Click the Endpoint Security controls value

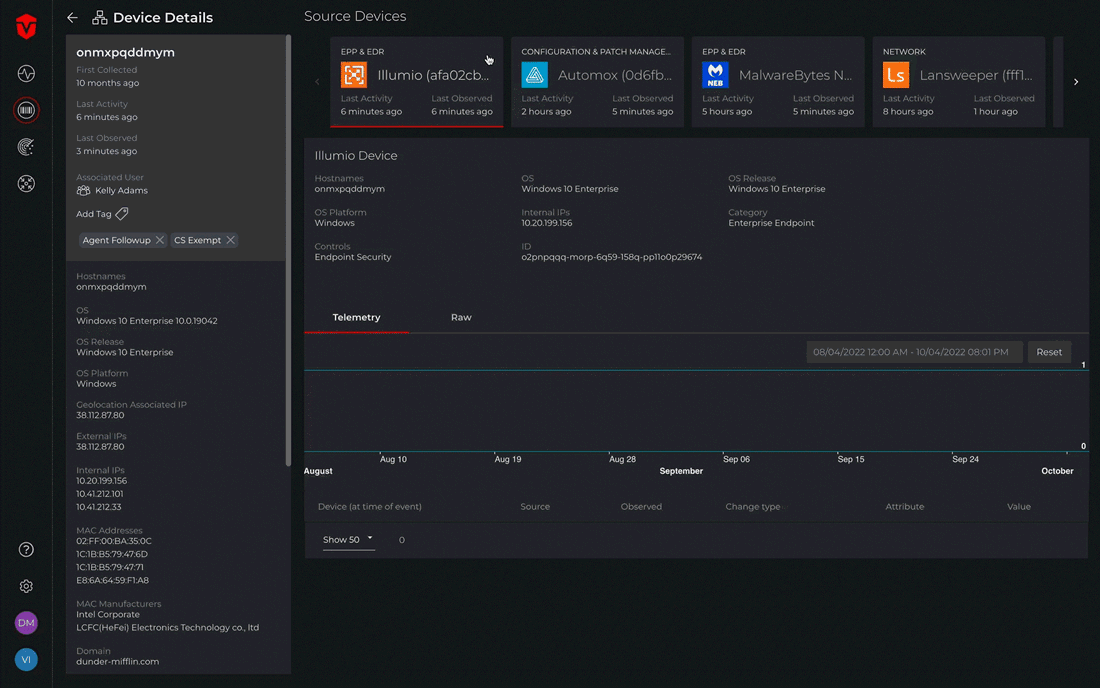pyautogui.click(x=353, y=257)
